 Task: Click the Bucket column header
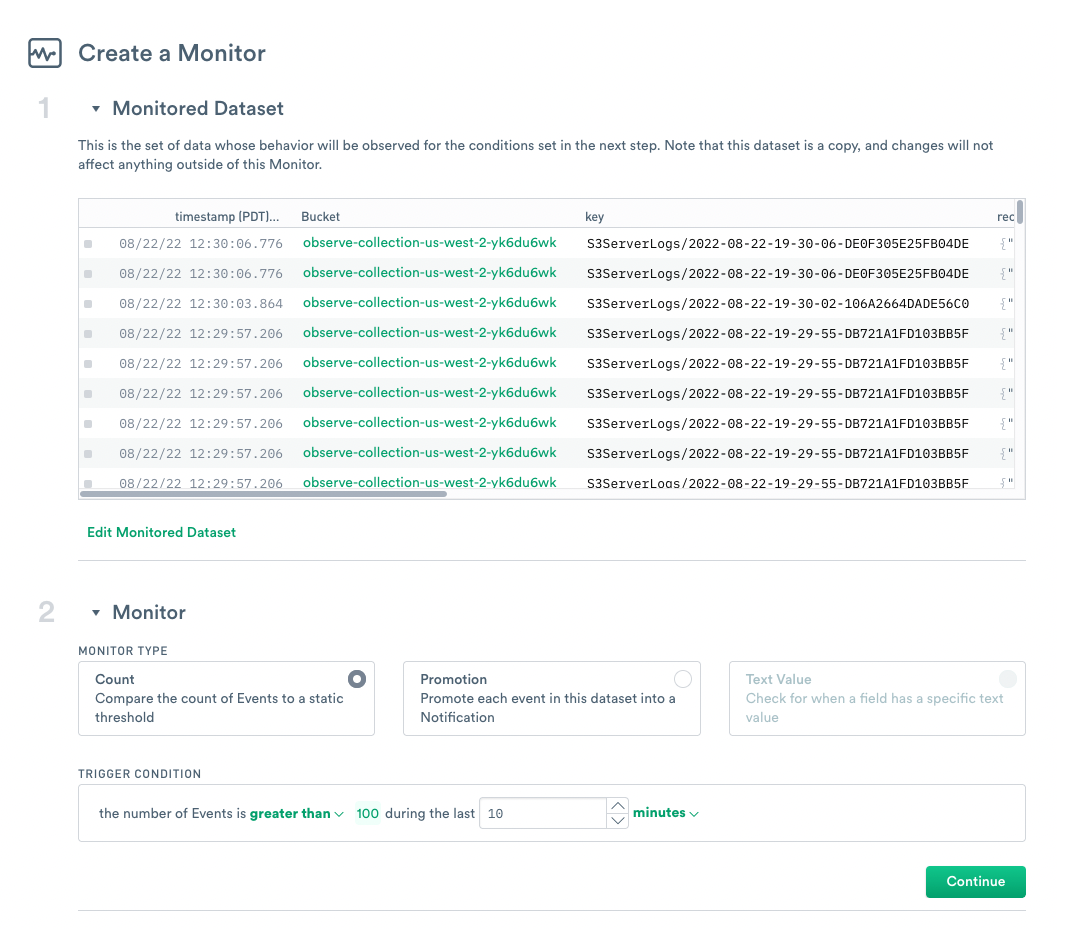320,217
